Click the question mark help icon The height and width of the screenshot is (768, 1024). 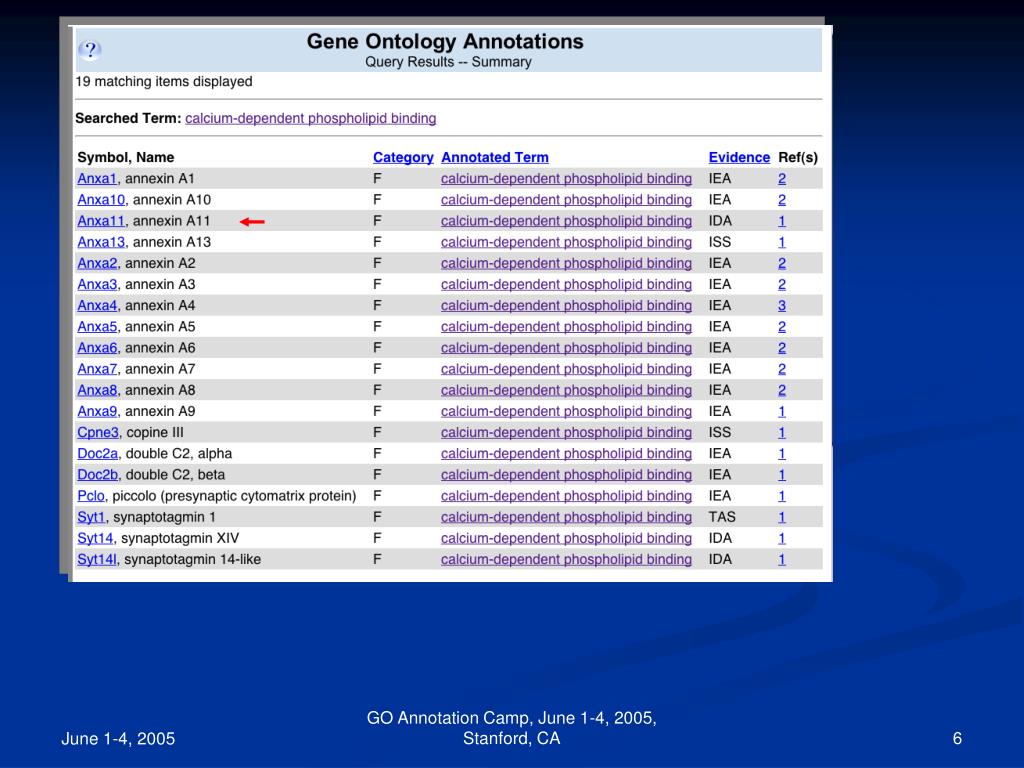(x=91, y=50)
